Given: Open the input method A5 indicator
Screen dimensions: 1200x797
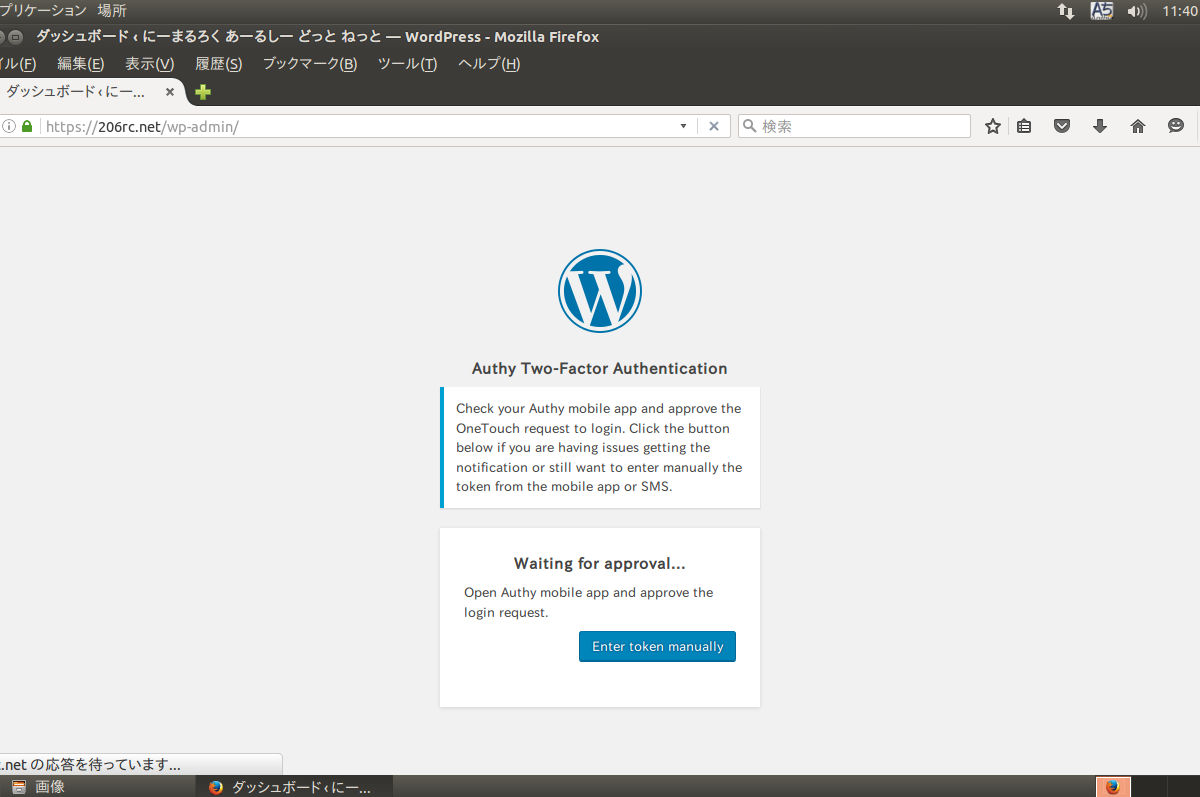Looking at the screenshot, I should (1102, 11).
